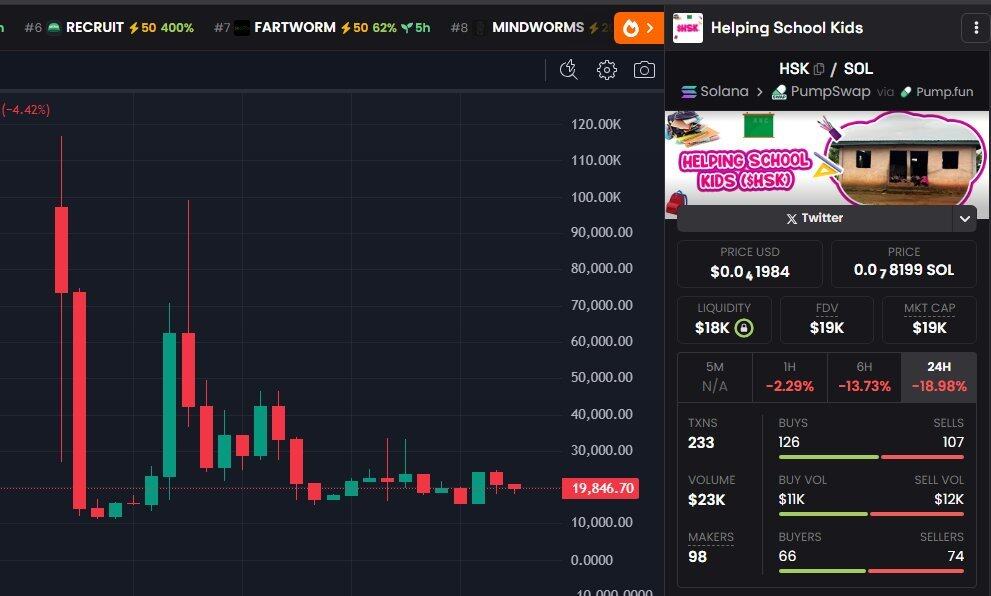Click the buys versus sells ratio bar
This screenshot has width=991, height=596.
[872, 457]
